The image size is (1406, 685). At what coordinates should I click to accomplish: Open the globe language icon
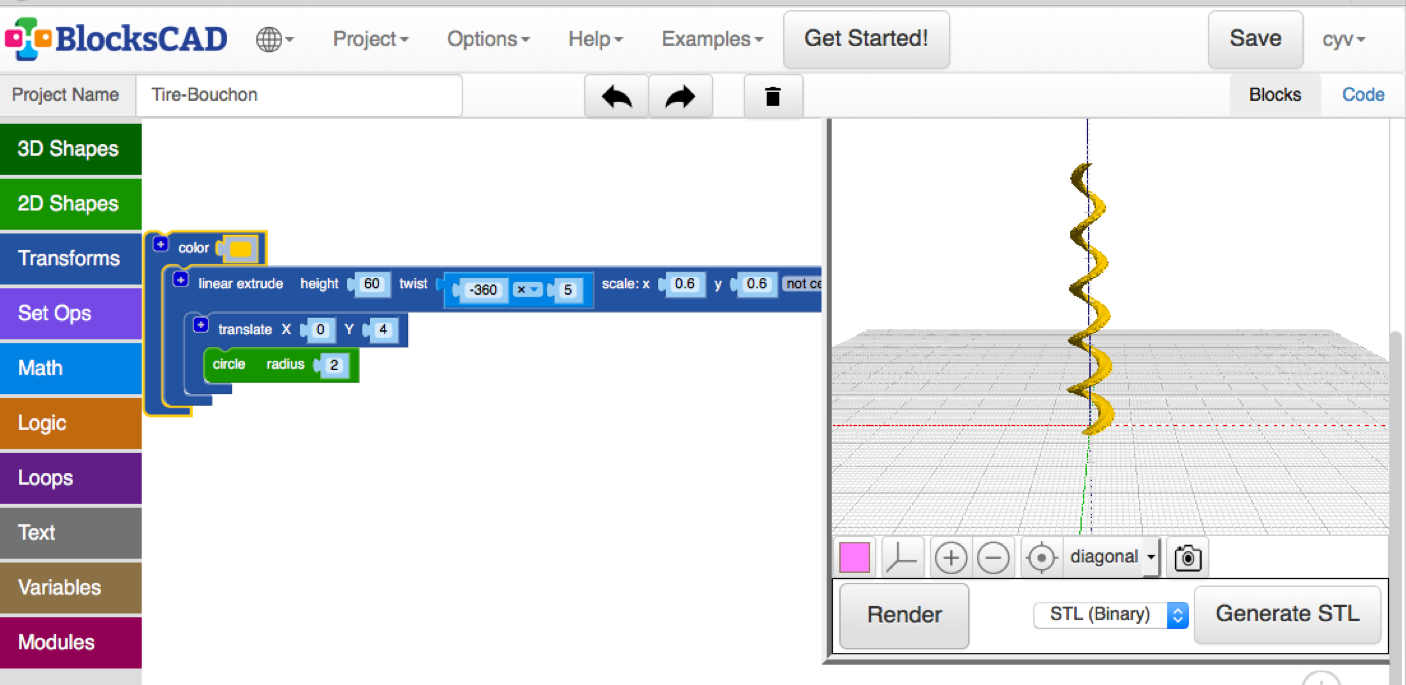coord(269,38)
